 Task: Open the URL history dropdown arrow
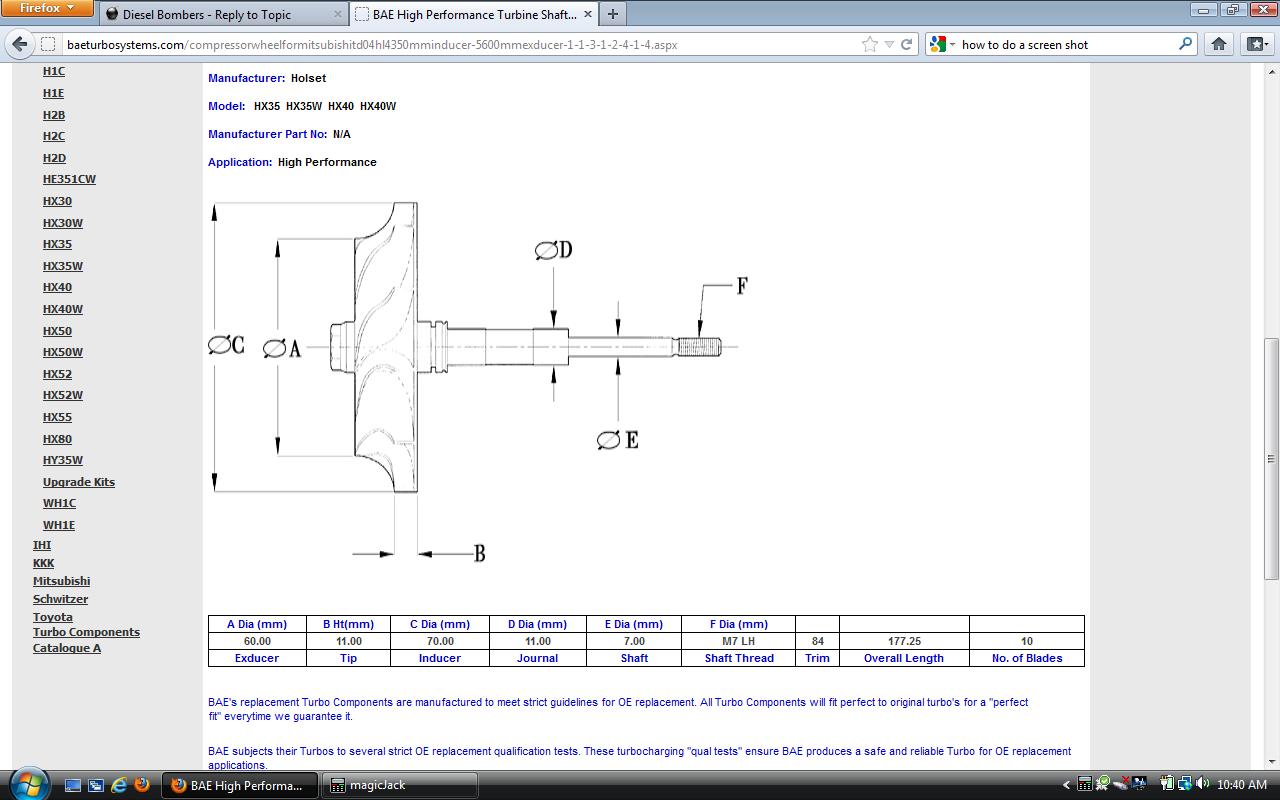(x=889, y=44)
